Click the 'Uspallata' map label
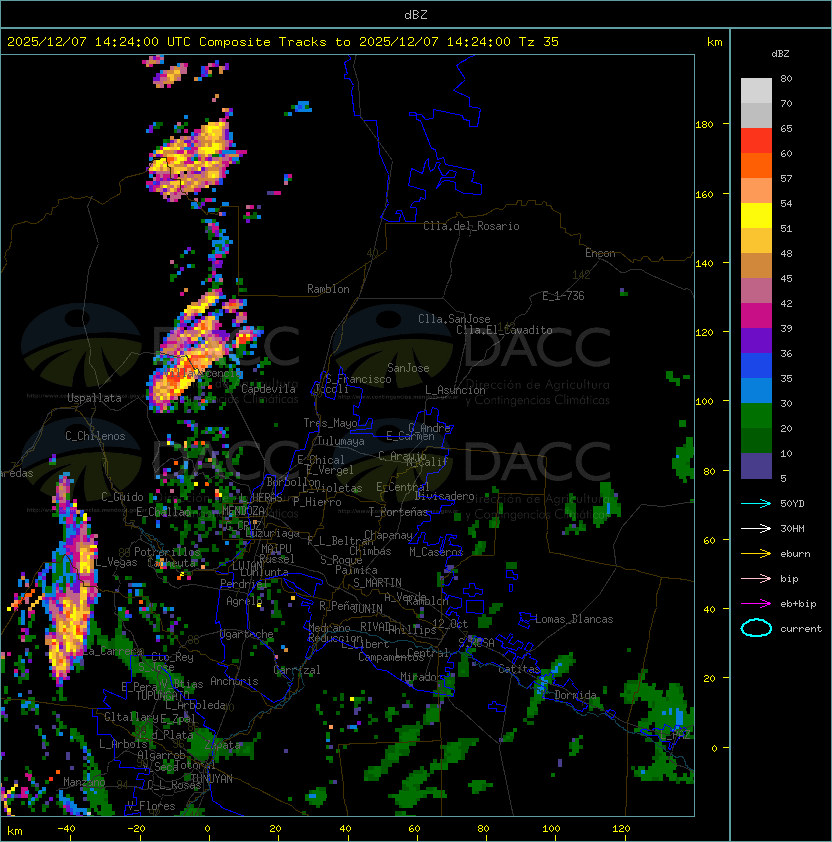This screenshot has height=842, width=832. [94, 398]
